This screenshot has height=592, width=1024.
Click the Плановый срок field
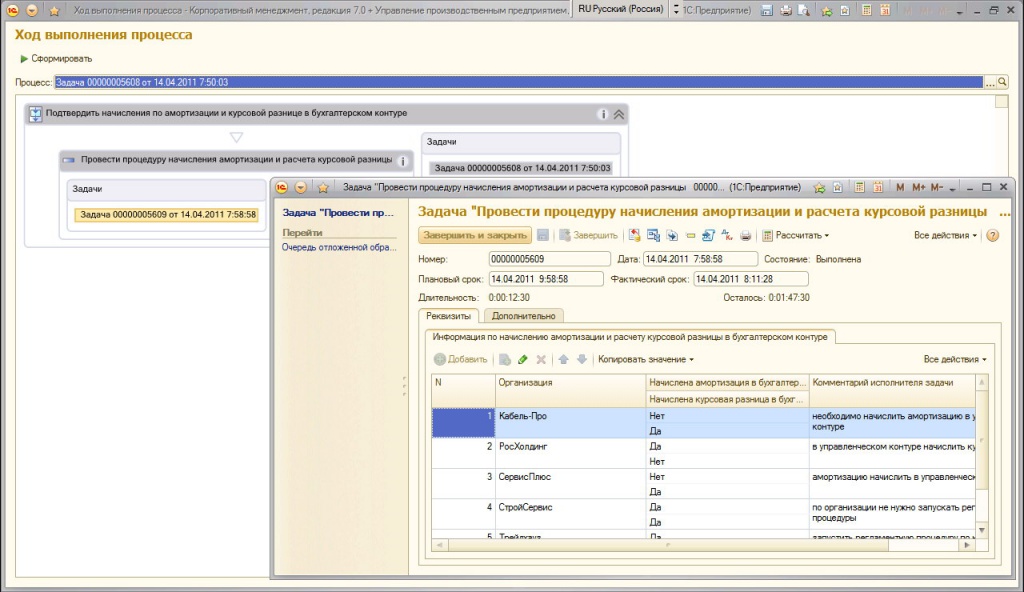(546, 279)
